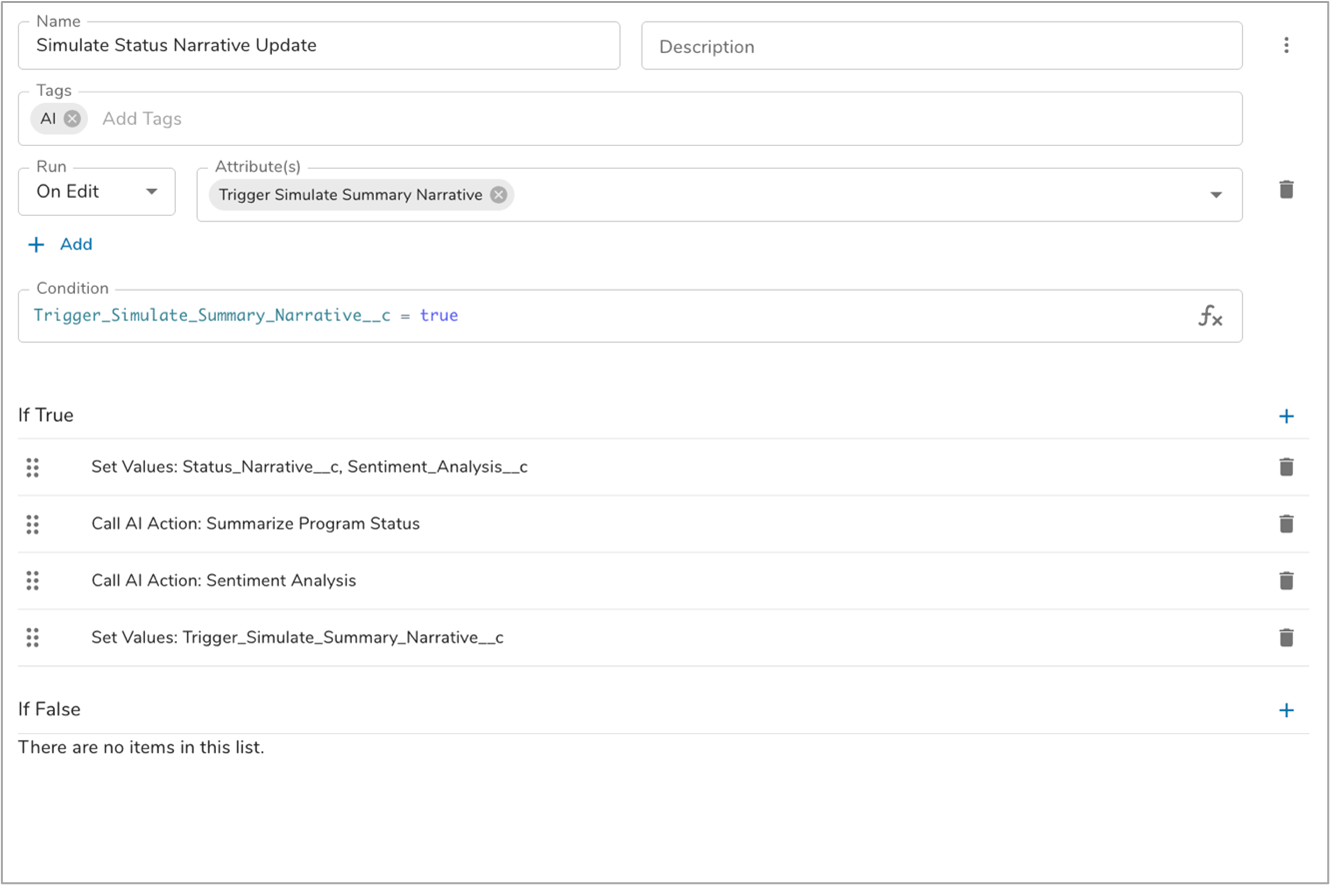Delete Summarize Program Status AI action
The image size is (1330, 885).
1286,524
